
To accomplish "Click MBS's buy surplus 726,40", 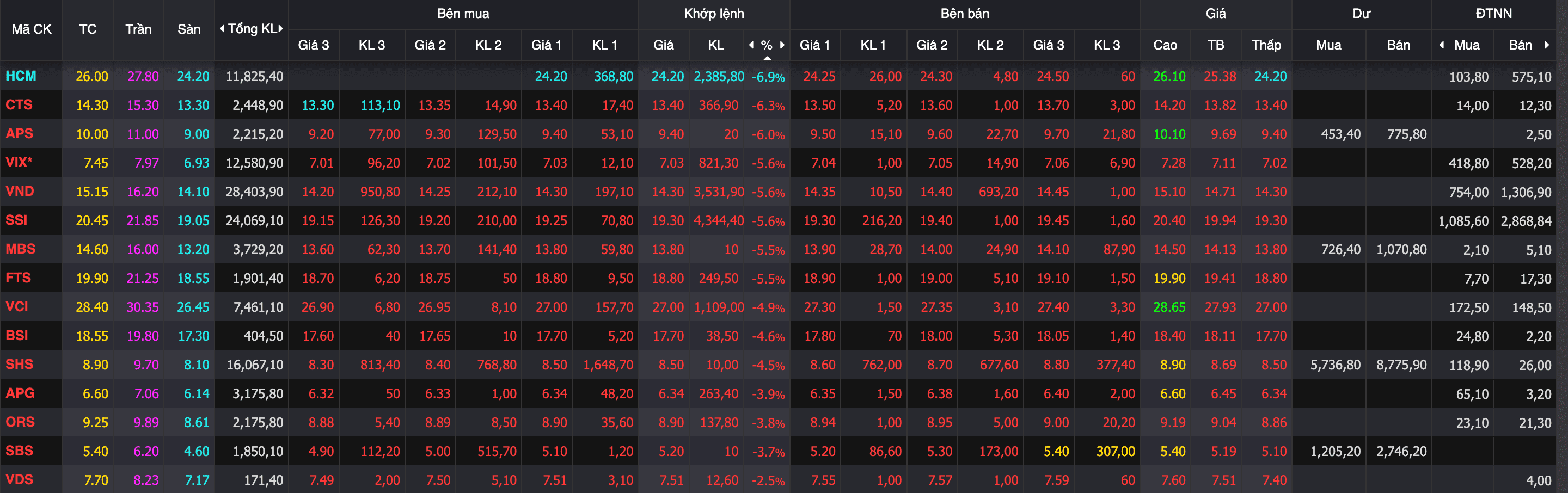I will point(1341,250).
